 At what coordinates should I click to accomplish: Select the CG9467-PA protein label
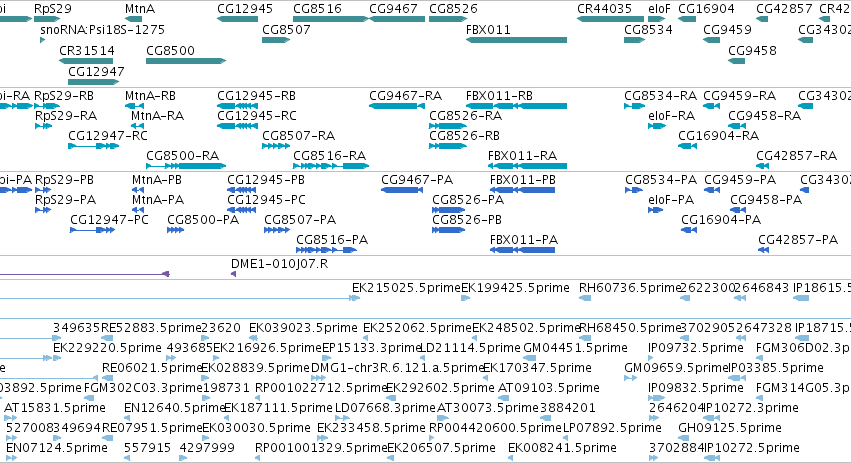tap(417, 180)
